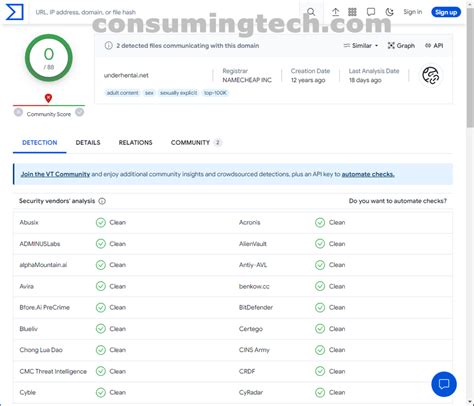Open the notifications comment icon

pos(371,12)
